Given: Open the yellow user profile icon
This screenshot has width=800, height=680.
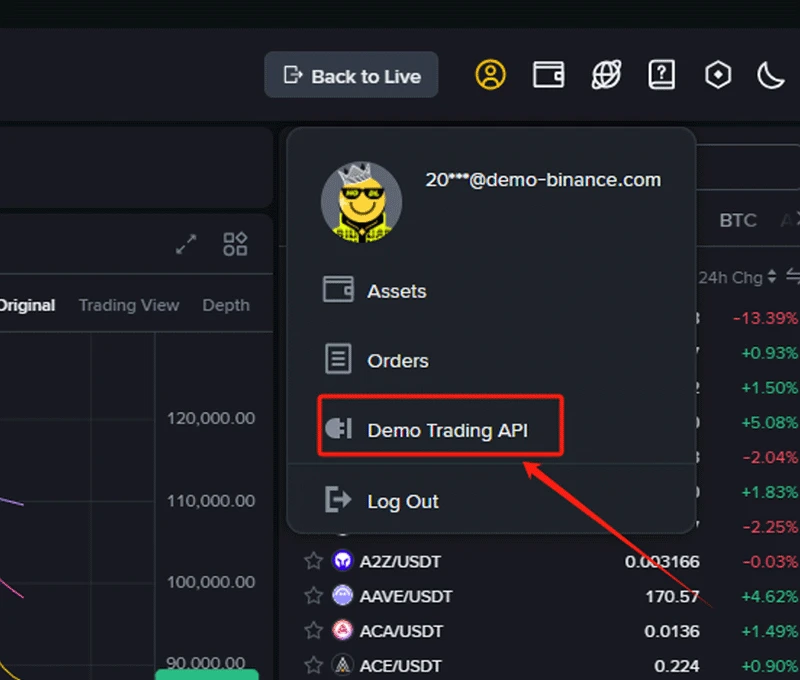Looking at the screenshot, I should pyautogui.click(x=490, y=74).
